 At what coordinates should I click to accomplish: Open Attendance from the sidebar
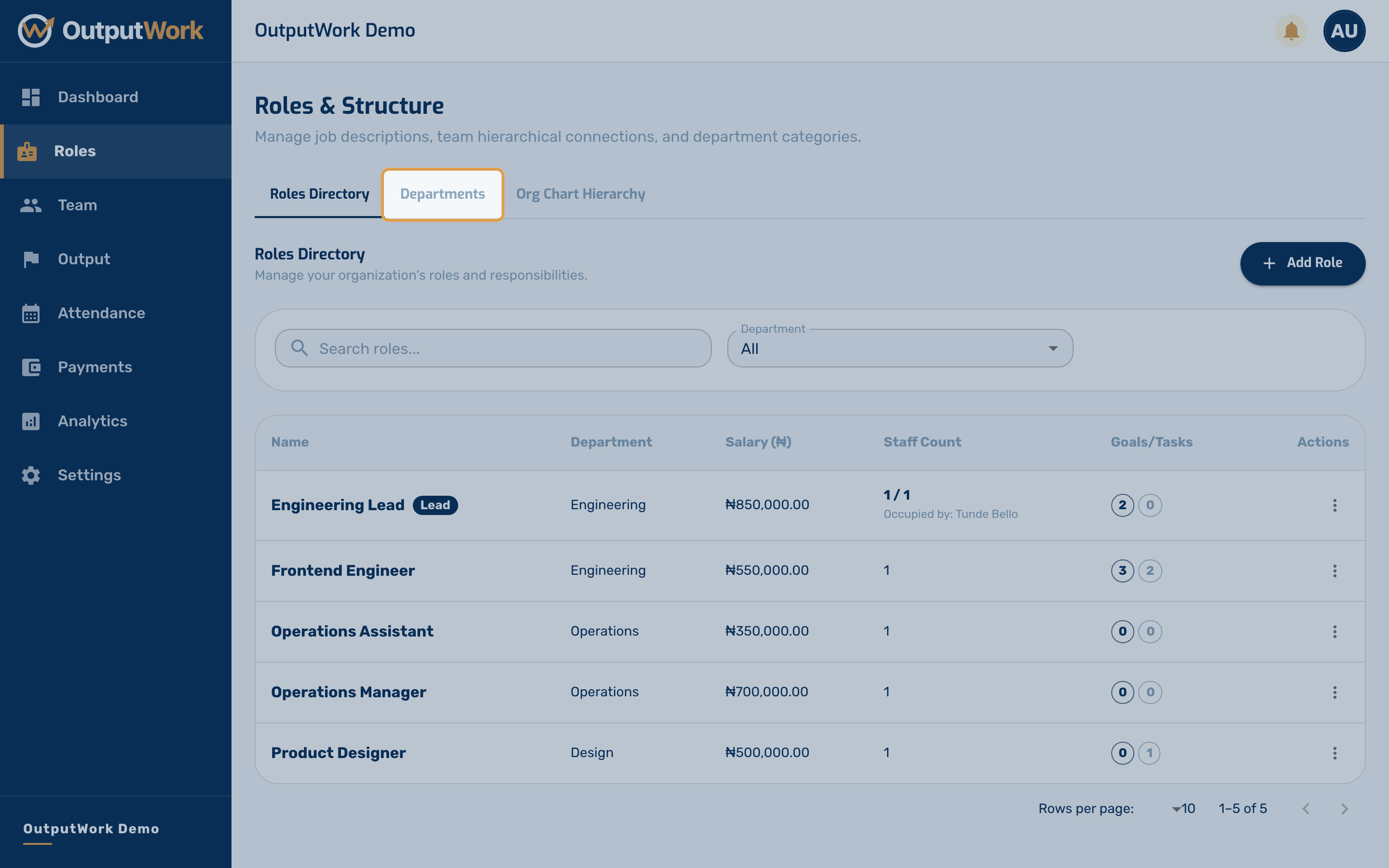tap(115, 313)
